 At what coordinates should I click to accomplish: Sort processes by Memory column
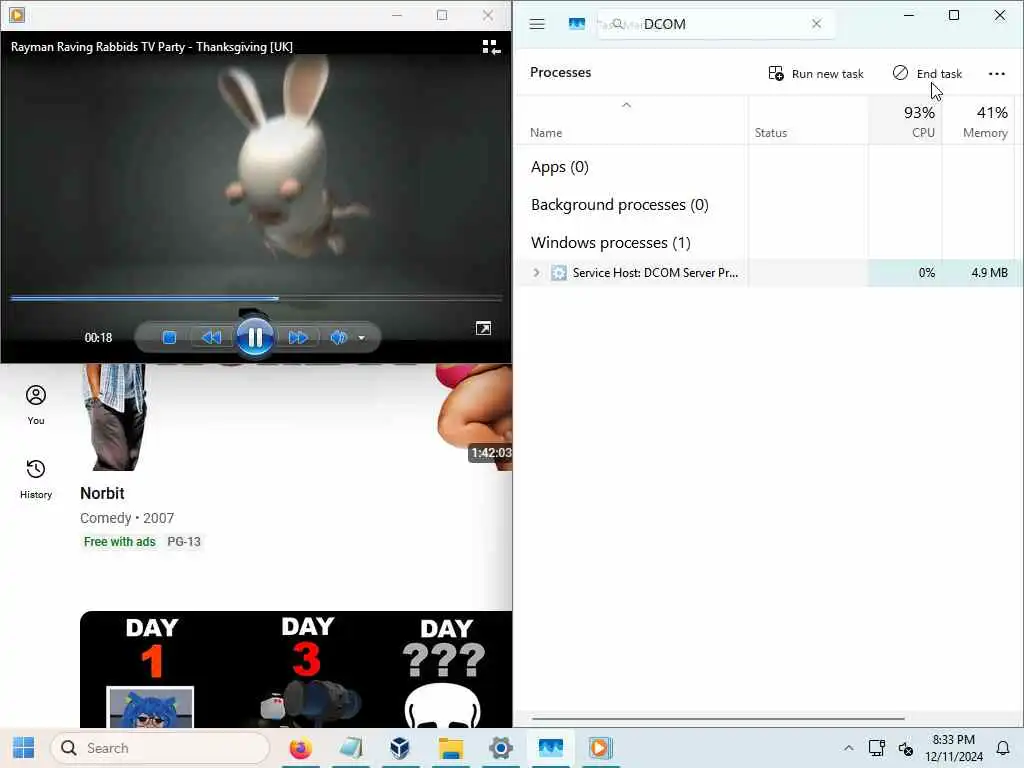(x=978, y=121)
